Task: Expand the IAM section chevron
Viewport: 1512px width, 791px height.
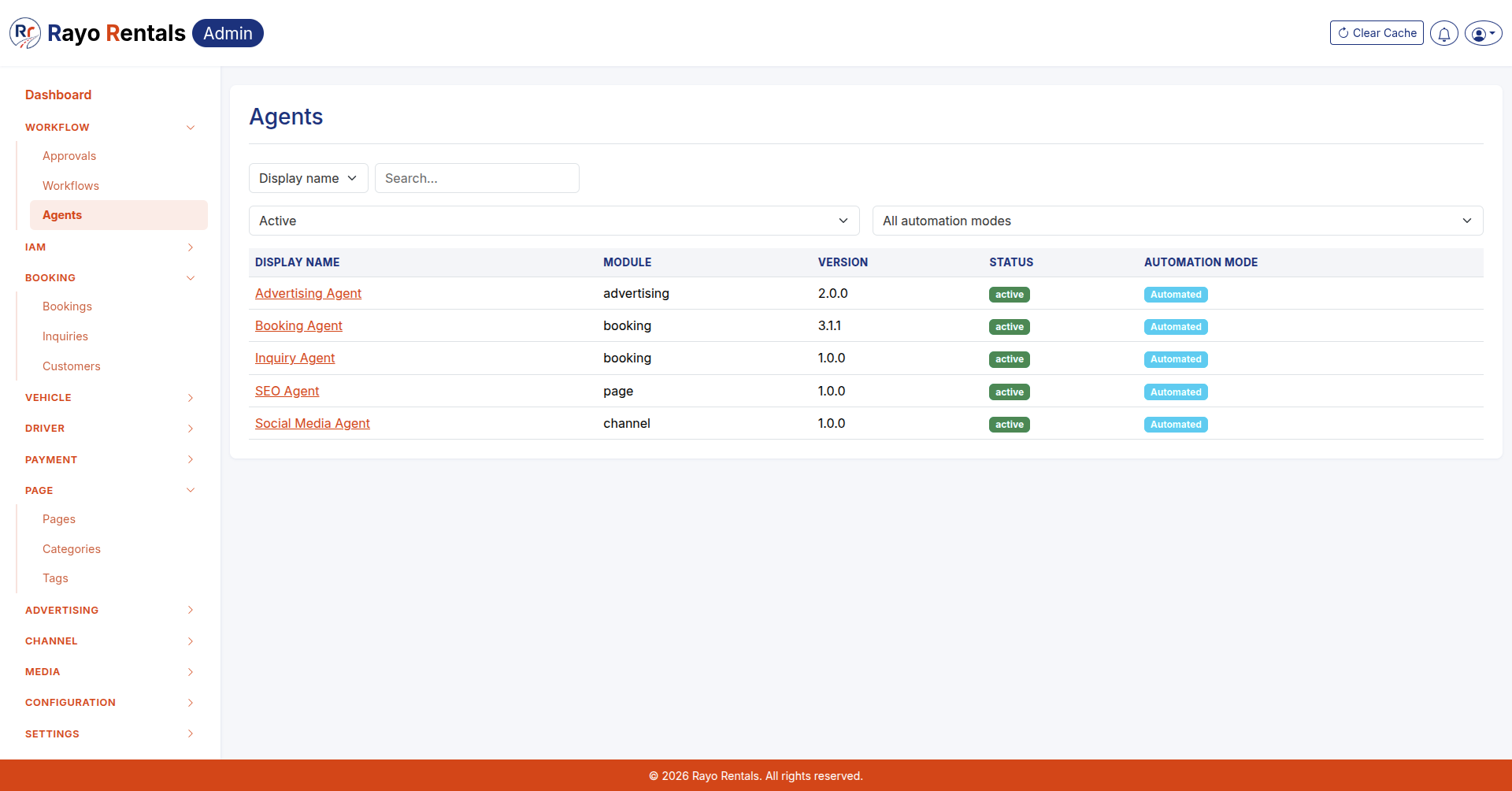Action: [190, 247]
